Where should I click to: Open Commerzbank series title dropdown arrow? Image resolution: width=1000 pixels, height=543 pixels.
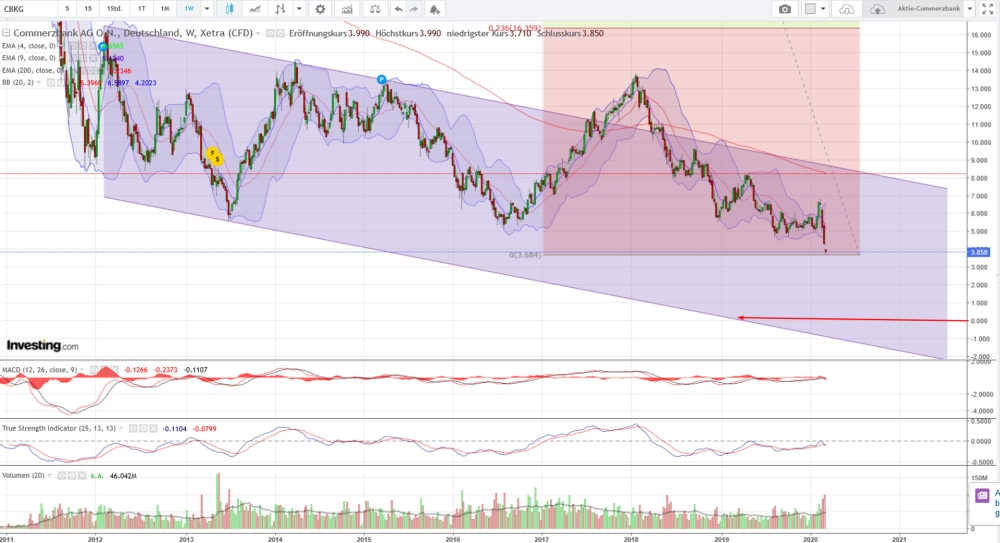point(258,34)
